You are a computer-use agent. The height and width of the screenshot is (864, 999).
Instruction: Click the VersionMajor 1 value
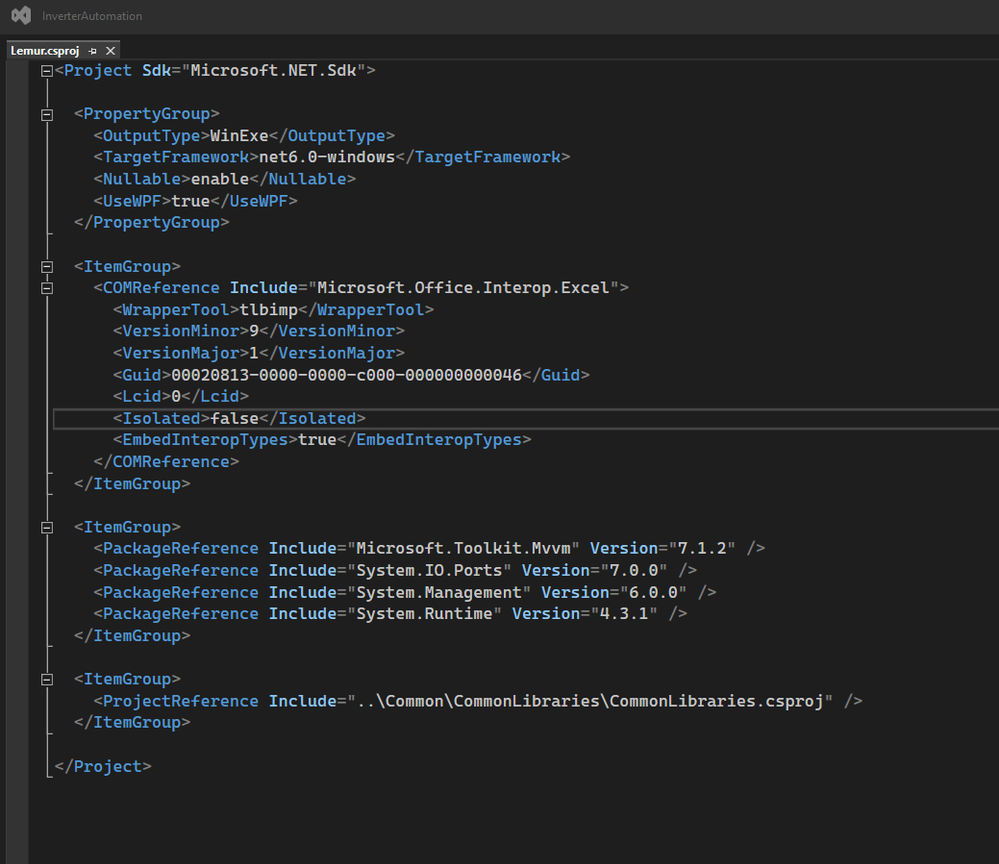pyautogui.click(x=254, y=353)
